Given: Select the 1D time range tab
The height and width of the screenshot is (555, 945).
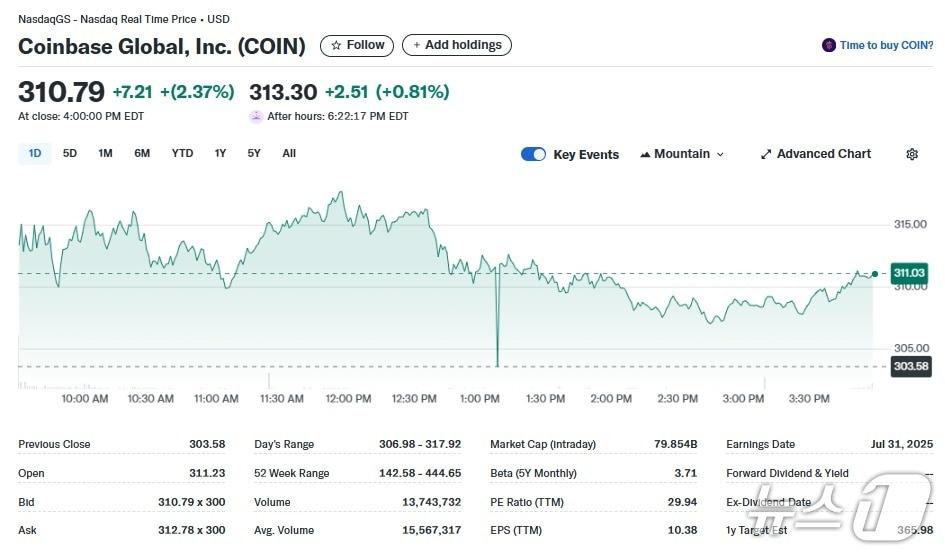Looking at the screenshot, I should click(x=35, y=153).
